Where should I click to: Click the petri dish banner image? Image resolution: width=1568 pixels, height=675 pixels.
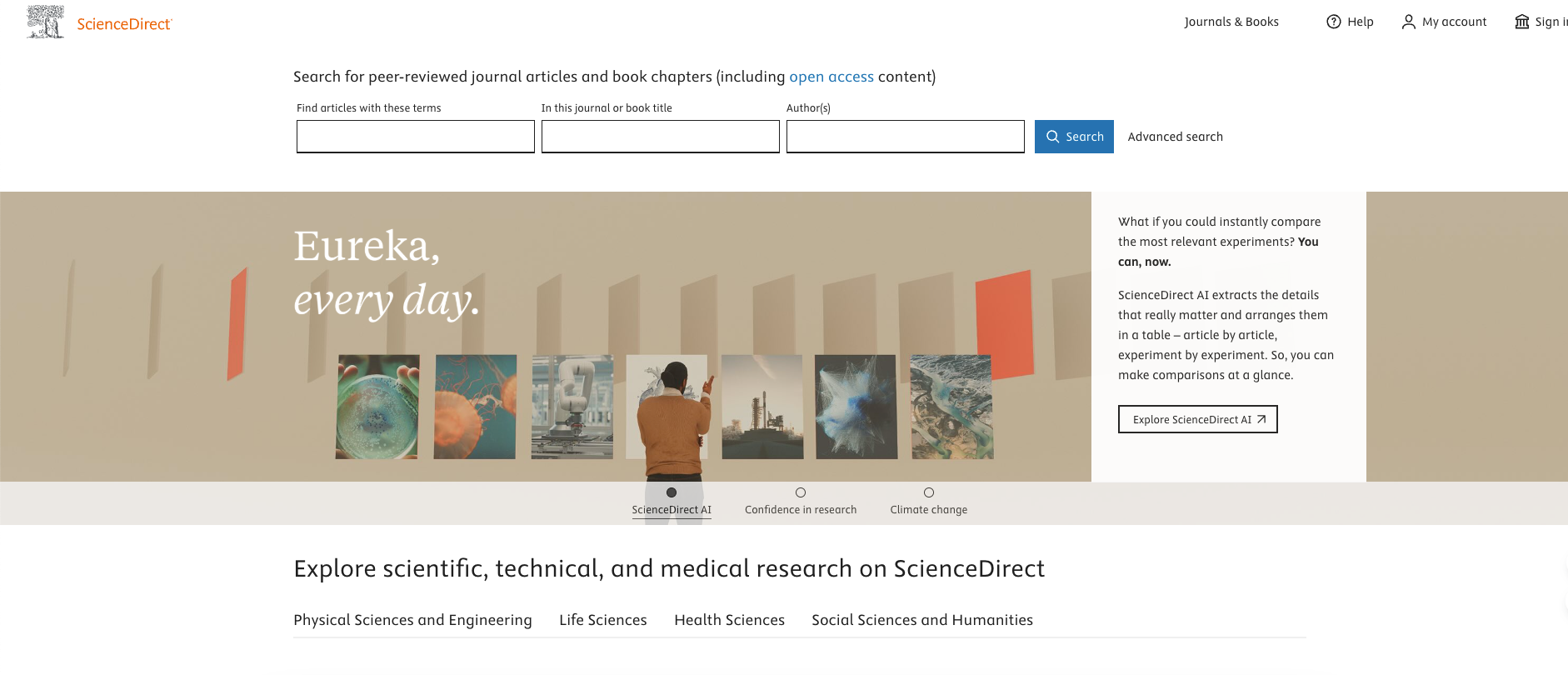tap(377, 407)
